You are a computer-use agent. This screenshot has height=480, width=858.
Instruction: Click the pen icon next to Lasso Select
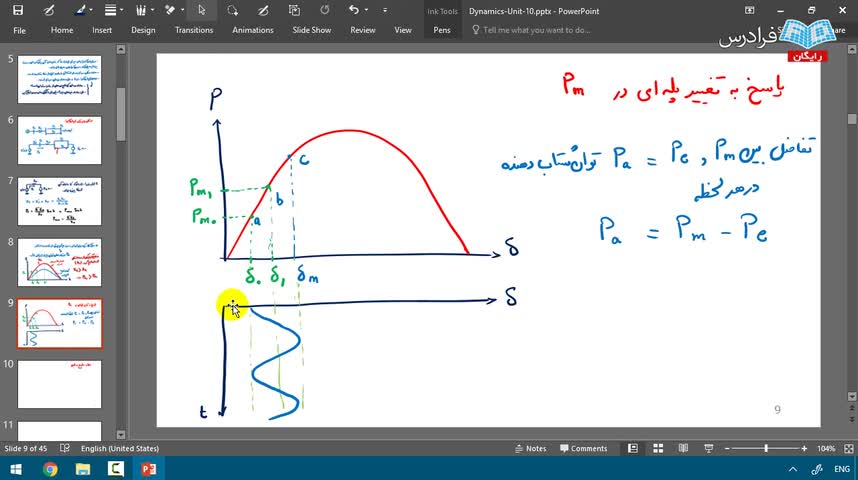tap(263, 10)
